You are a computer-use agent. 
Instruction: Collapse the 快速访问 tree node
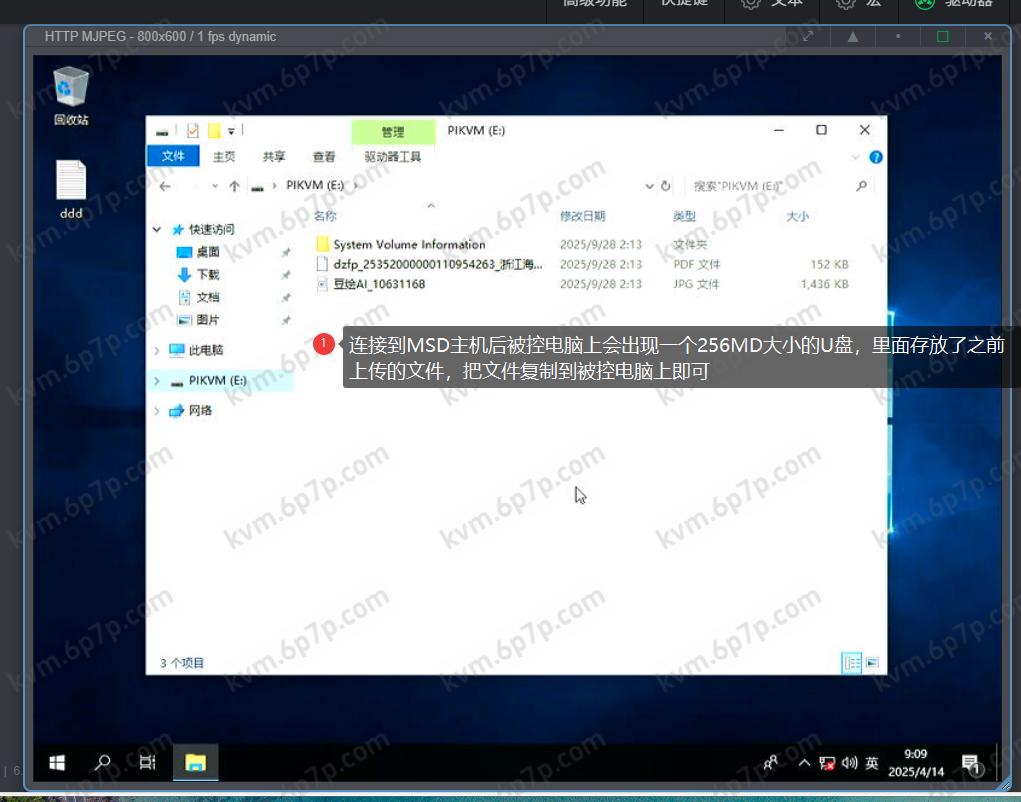click(157, 229)
